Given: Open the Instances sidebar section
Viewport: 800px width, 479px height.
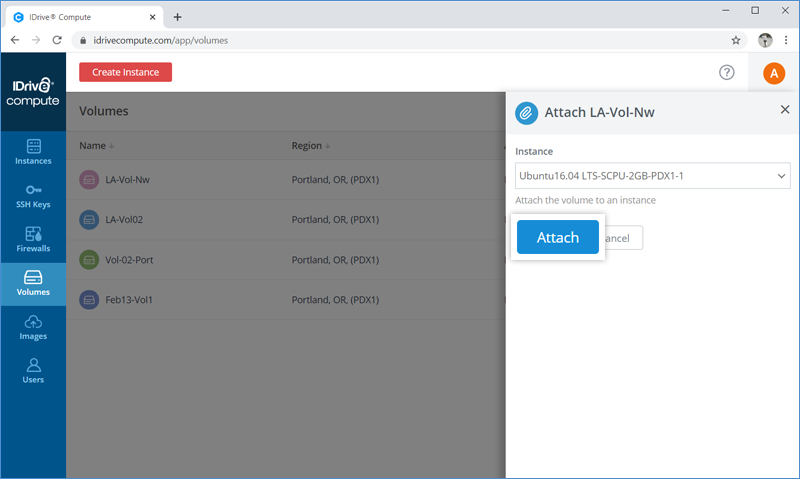Looking at the screenshot, I should (x=33, y=152).
